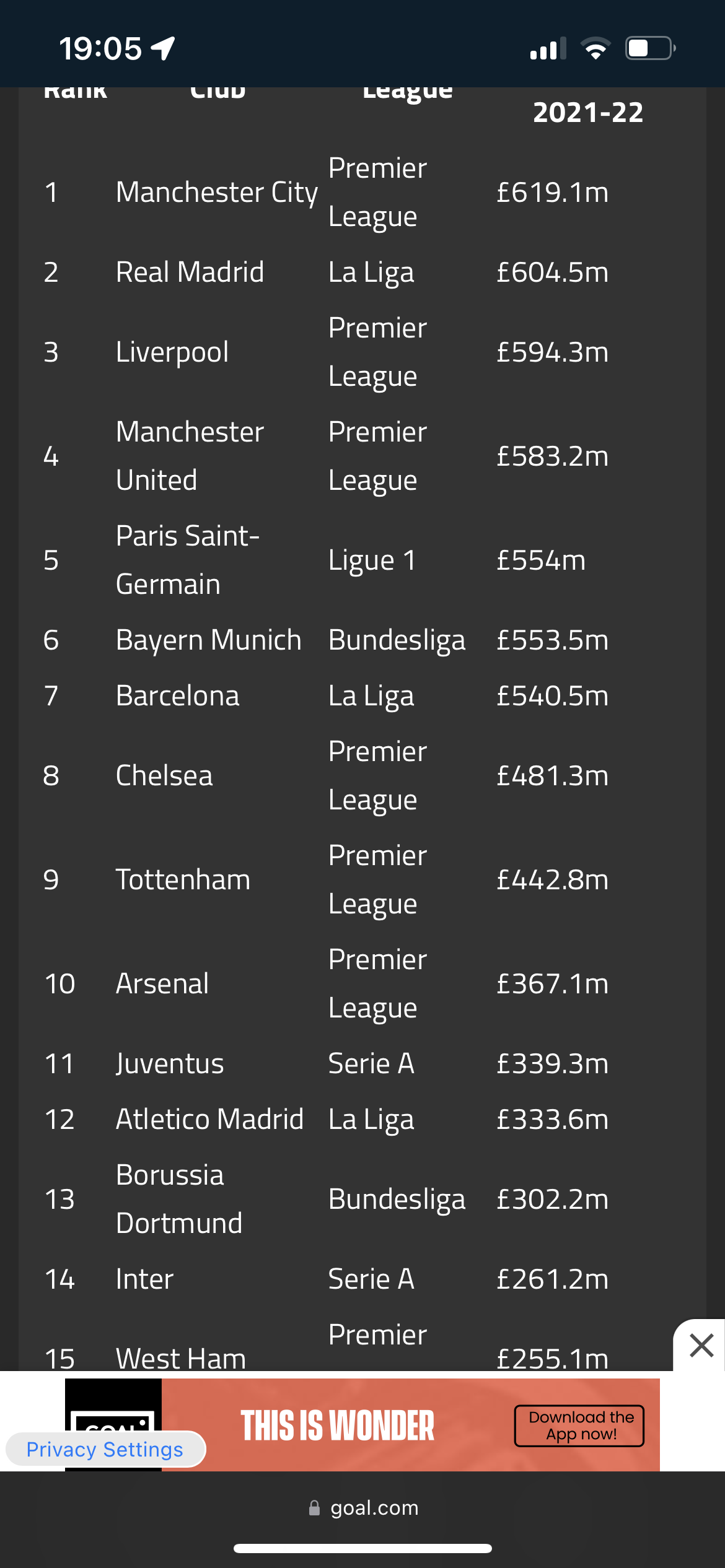Tap the GOAL logo in the ad
The width and height of the screenshot is (725, 1568).
point(113,1424)
